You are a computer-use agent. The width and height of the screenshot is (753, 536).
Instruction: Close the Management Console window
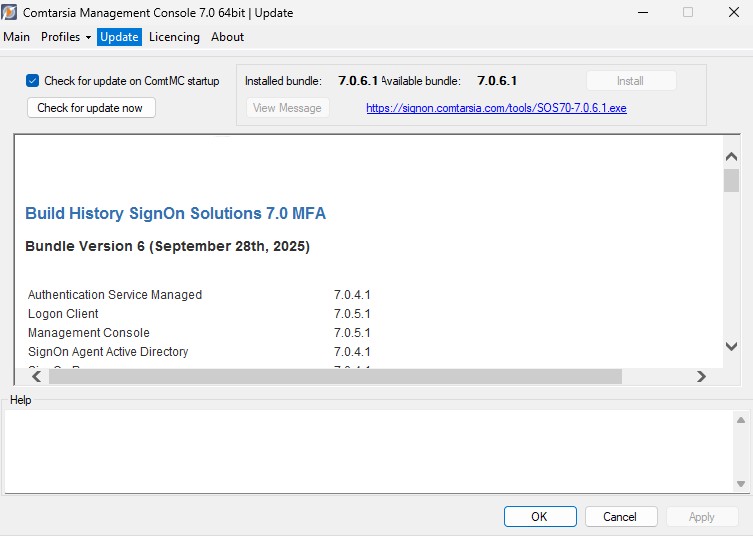coord(734,12)
